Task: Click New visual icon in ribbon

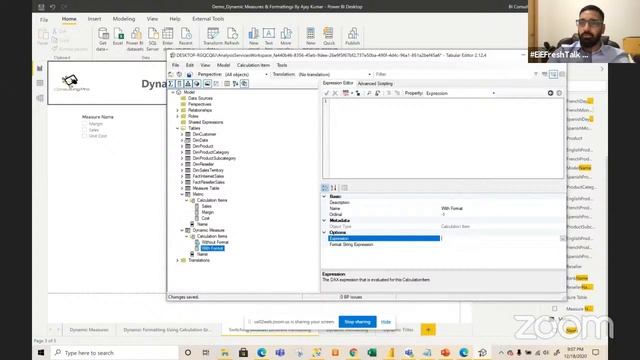Action: (253, 37)
